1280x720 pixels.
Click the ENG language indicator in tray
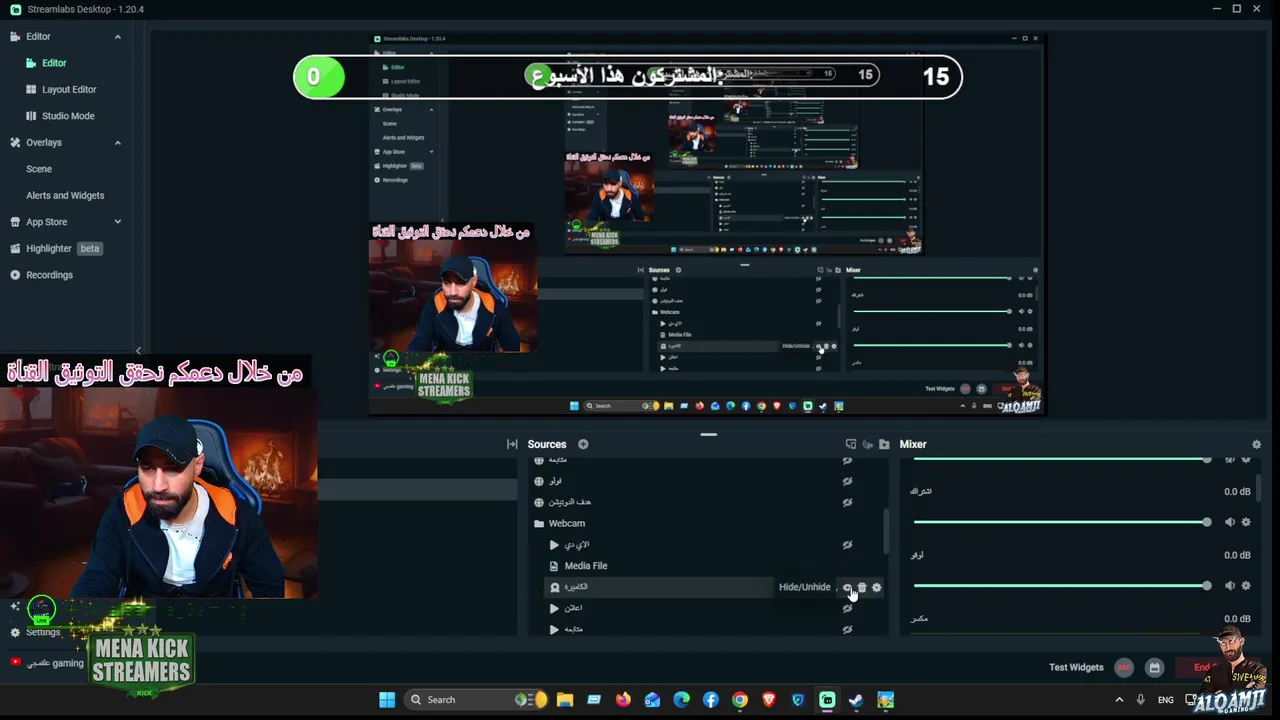click(x=1166, y=700)
